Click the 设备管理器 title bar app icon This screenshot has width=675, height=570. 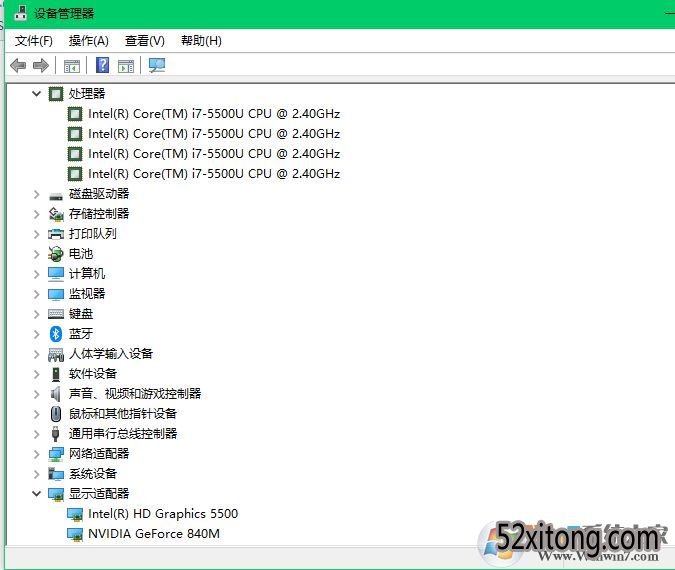tap(21, 13)
